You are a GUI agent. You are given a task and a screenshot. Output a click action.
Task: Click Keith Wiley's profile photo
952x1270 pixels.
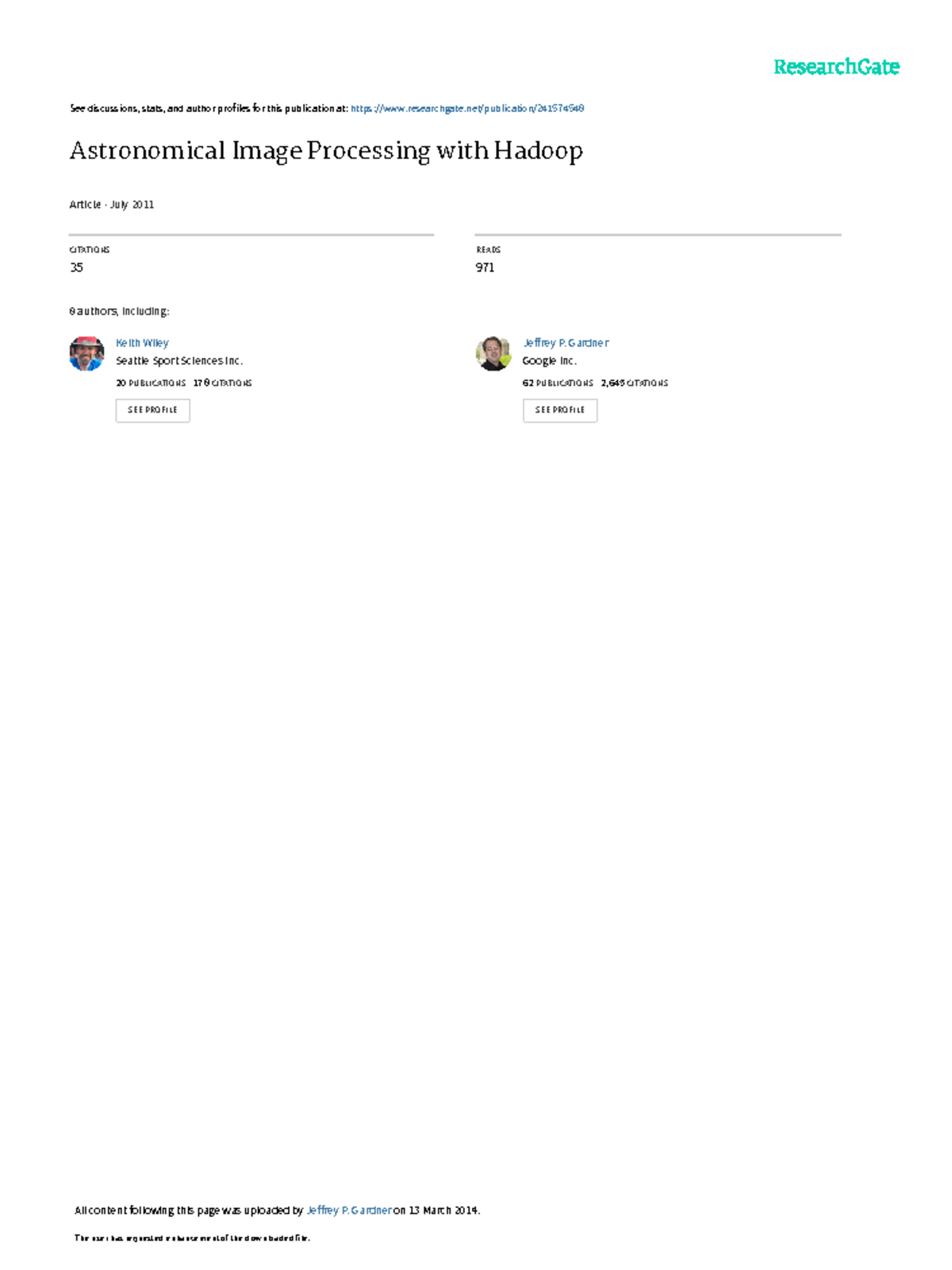coord(86,353)
